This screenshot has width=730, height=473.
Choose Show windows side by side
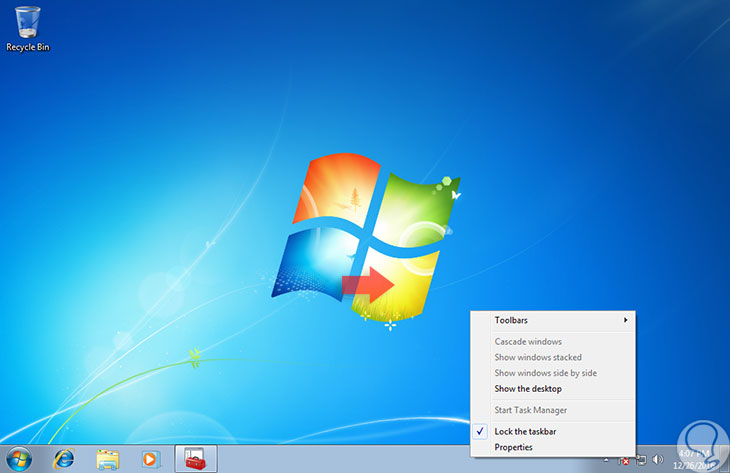[553, 373]
